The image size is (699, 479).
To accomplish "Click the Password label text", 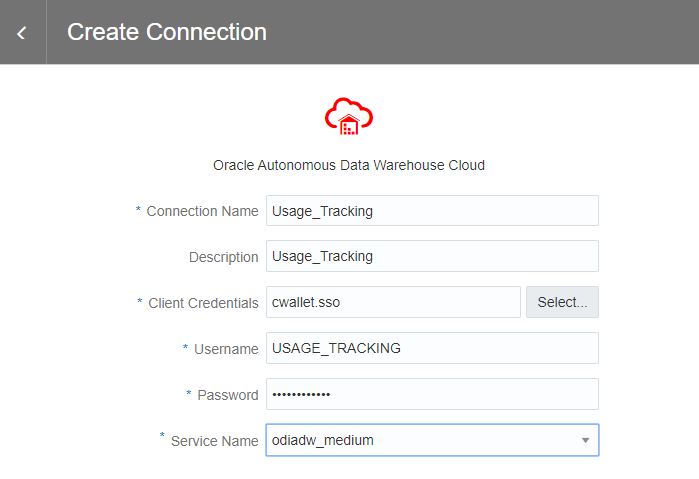I will coord(227,395).
